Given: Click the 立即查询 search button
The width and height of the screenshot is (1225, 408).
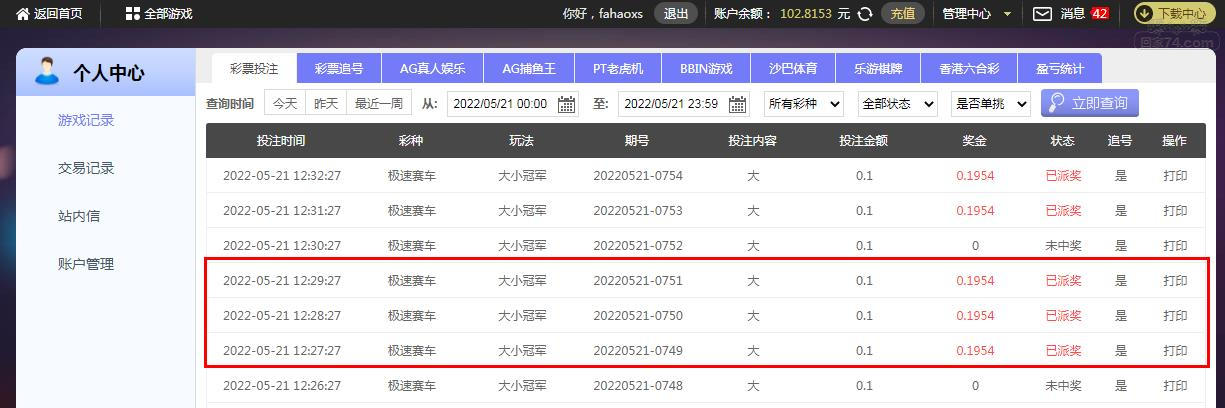Looking at the screenshot, I should pos(1089,104).
